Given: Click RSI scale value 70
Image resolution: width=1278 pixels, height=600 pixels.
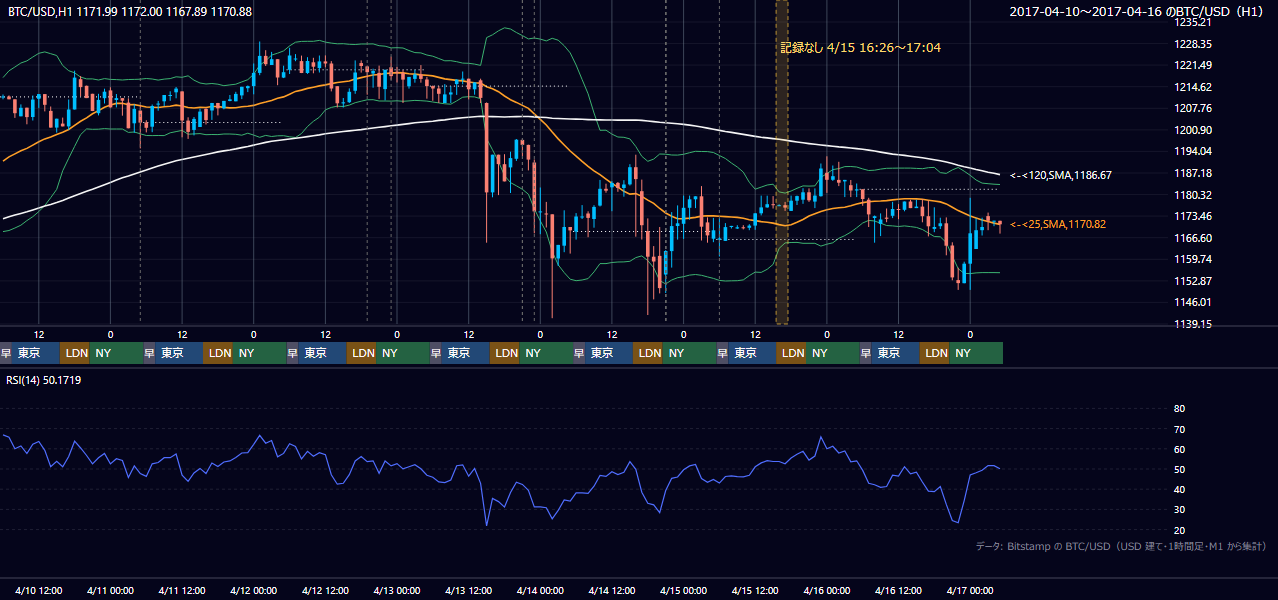Looking at the screenshot, I should (x=1179, y=429).
